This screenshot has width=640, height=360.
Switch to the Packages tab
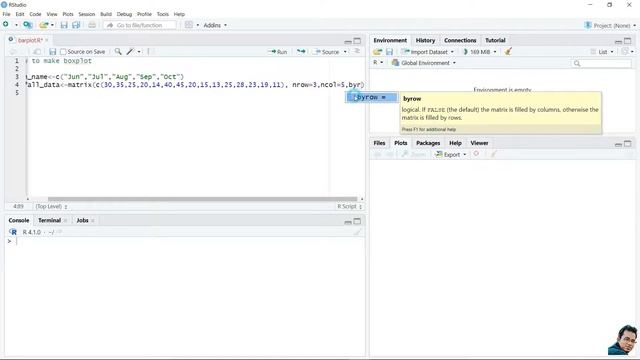(428, 143)
